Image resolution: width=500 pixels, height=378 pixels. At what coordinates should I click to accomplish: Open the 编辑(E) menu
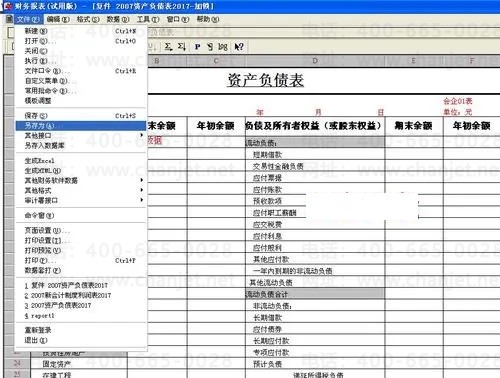[x=58, y=19]
